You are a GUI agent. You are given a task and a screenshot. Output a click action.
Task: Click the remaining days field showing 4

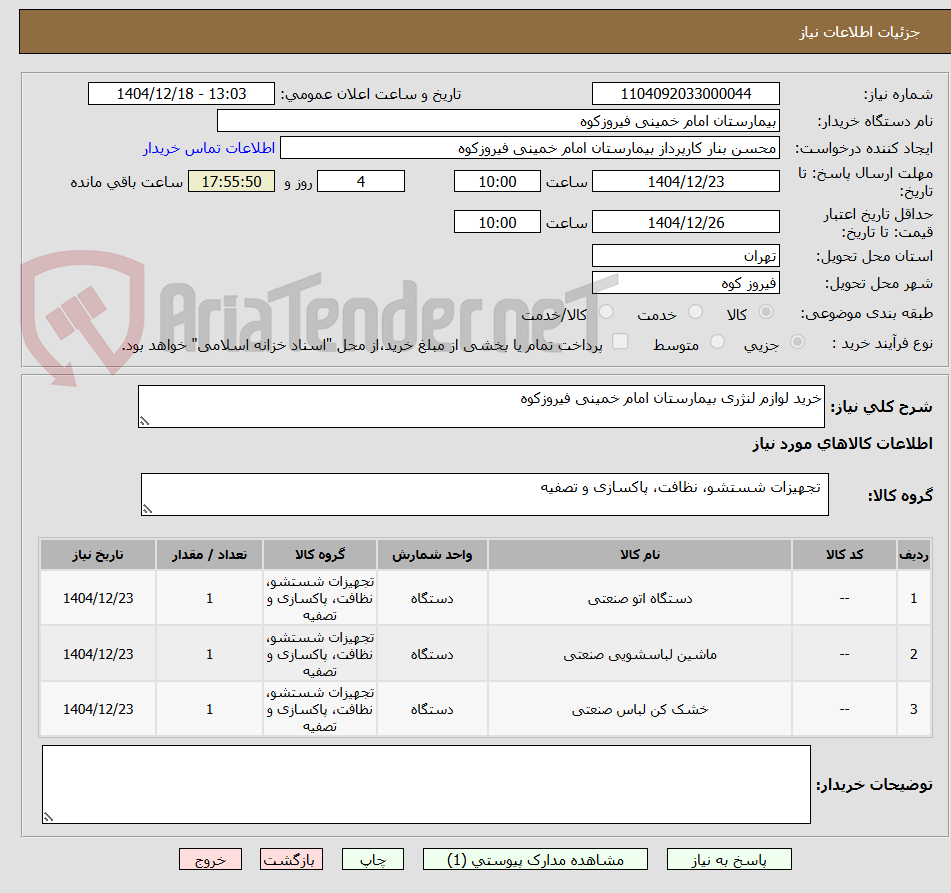point(361,181)
